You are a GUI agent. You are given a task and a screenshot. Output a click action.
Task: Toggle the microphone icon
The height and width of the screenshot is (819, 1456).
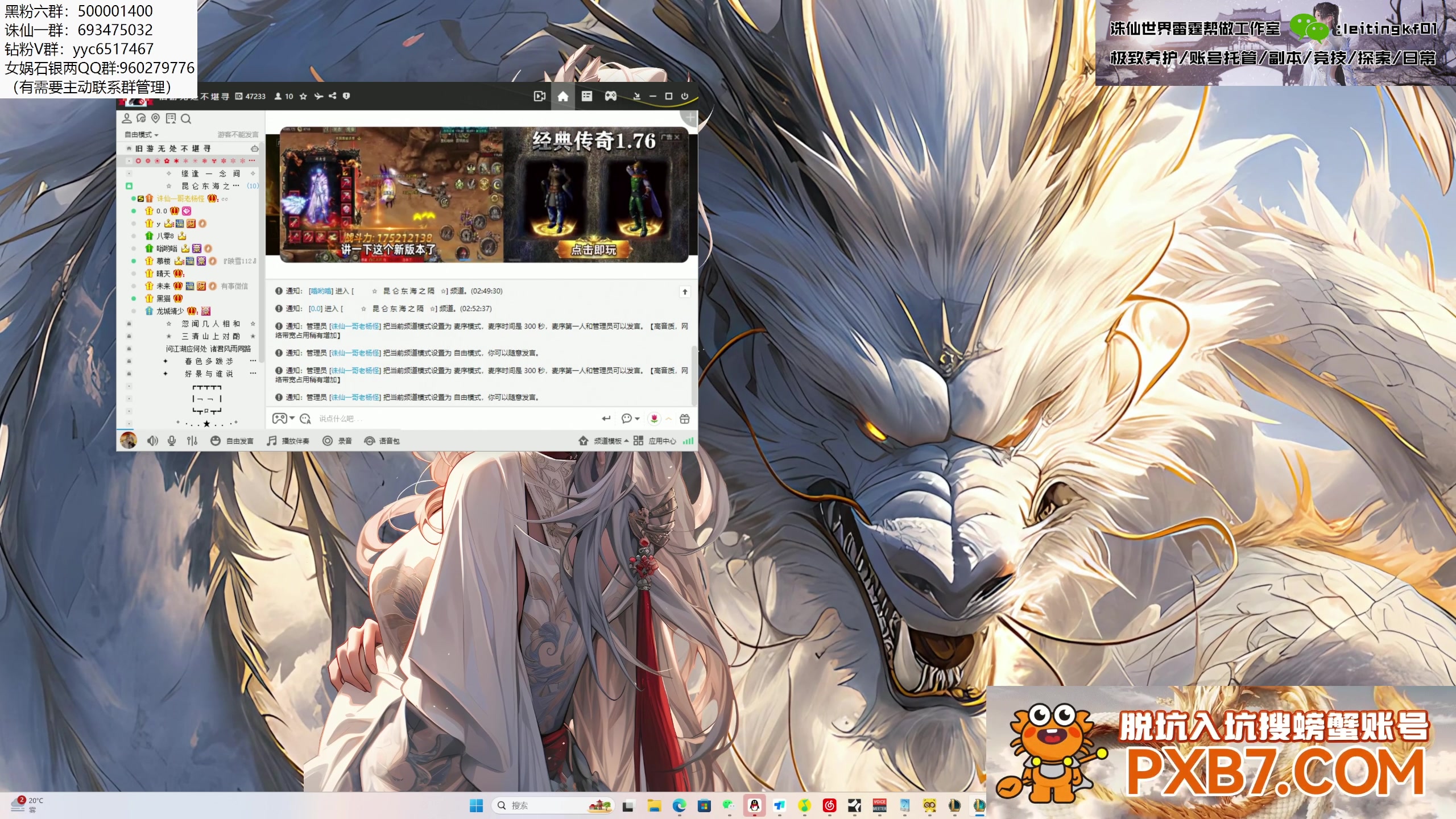tap(172, 441)
